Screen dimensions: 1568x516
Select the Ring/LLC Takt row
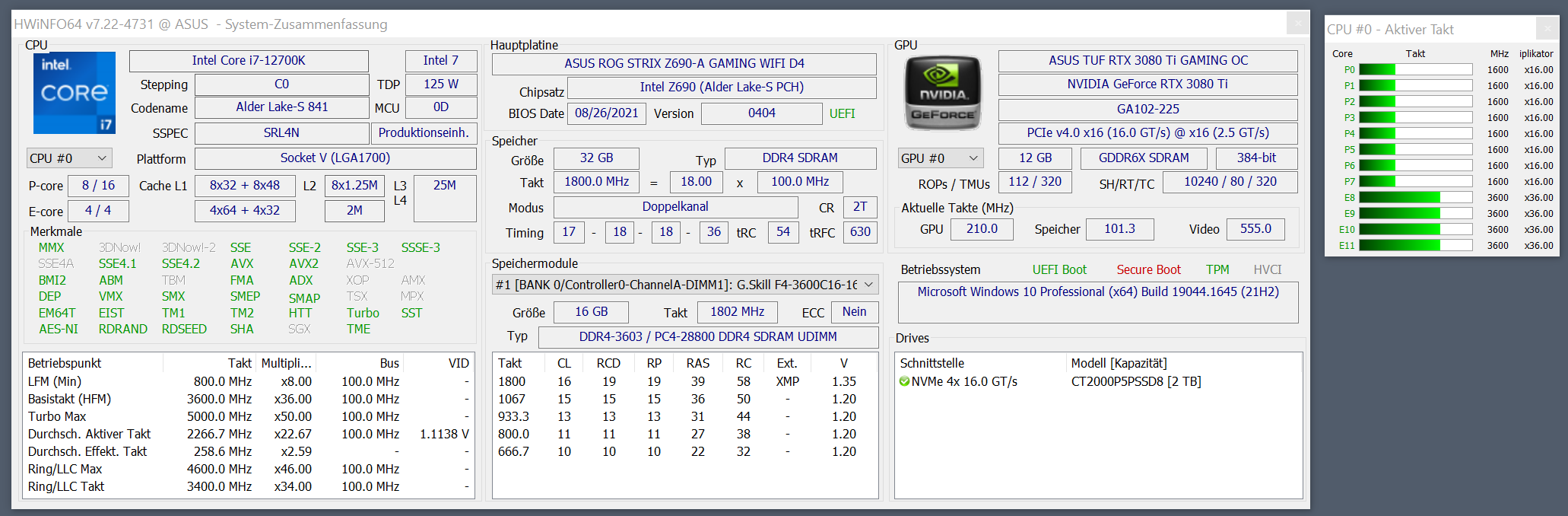(249, 486)
